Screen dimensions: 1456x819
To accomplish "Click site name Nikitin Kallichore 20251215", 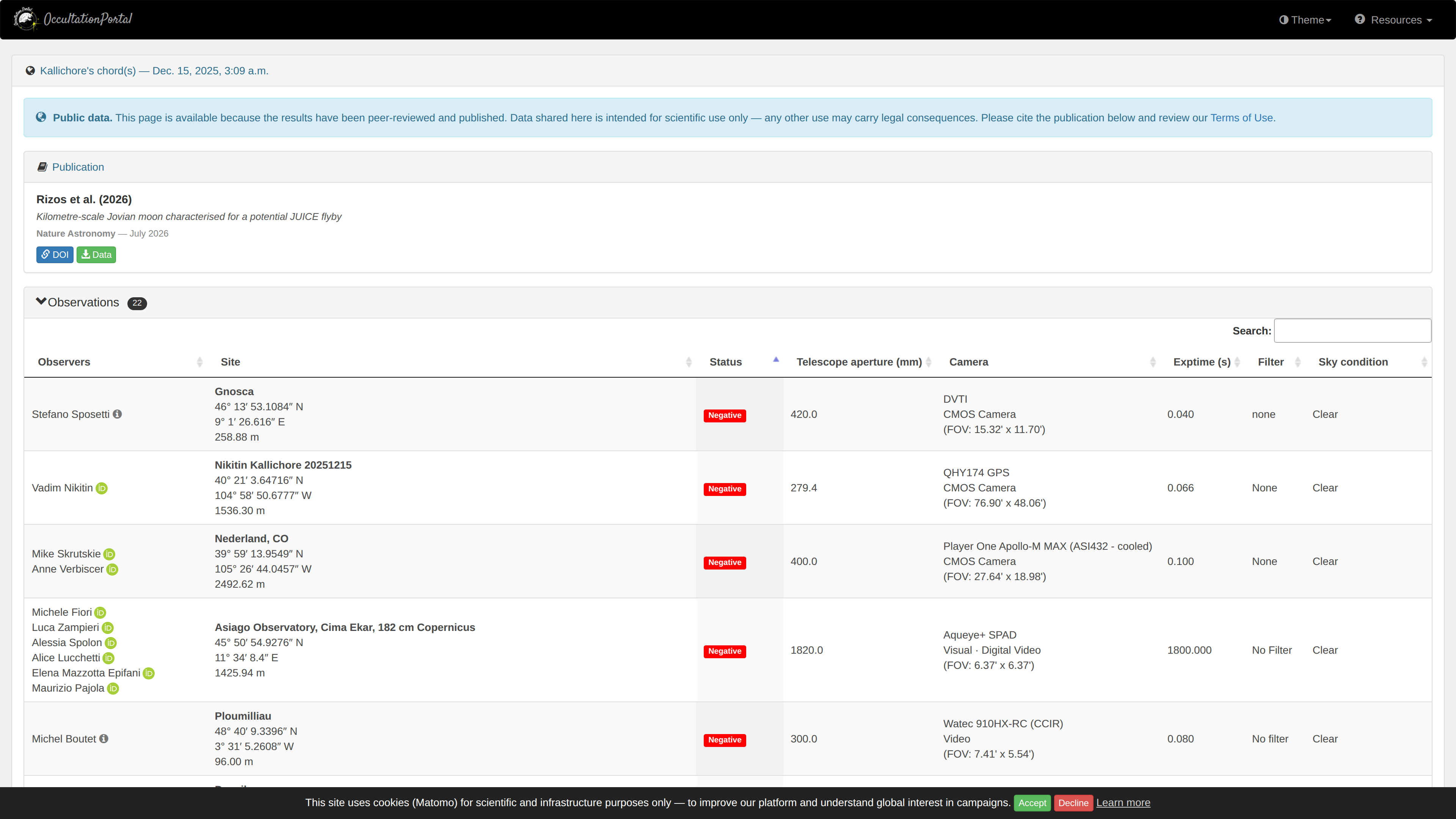I will point(283,465).
